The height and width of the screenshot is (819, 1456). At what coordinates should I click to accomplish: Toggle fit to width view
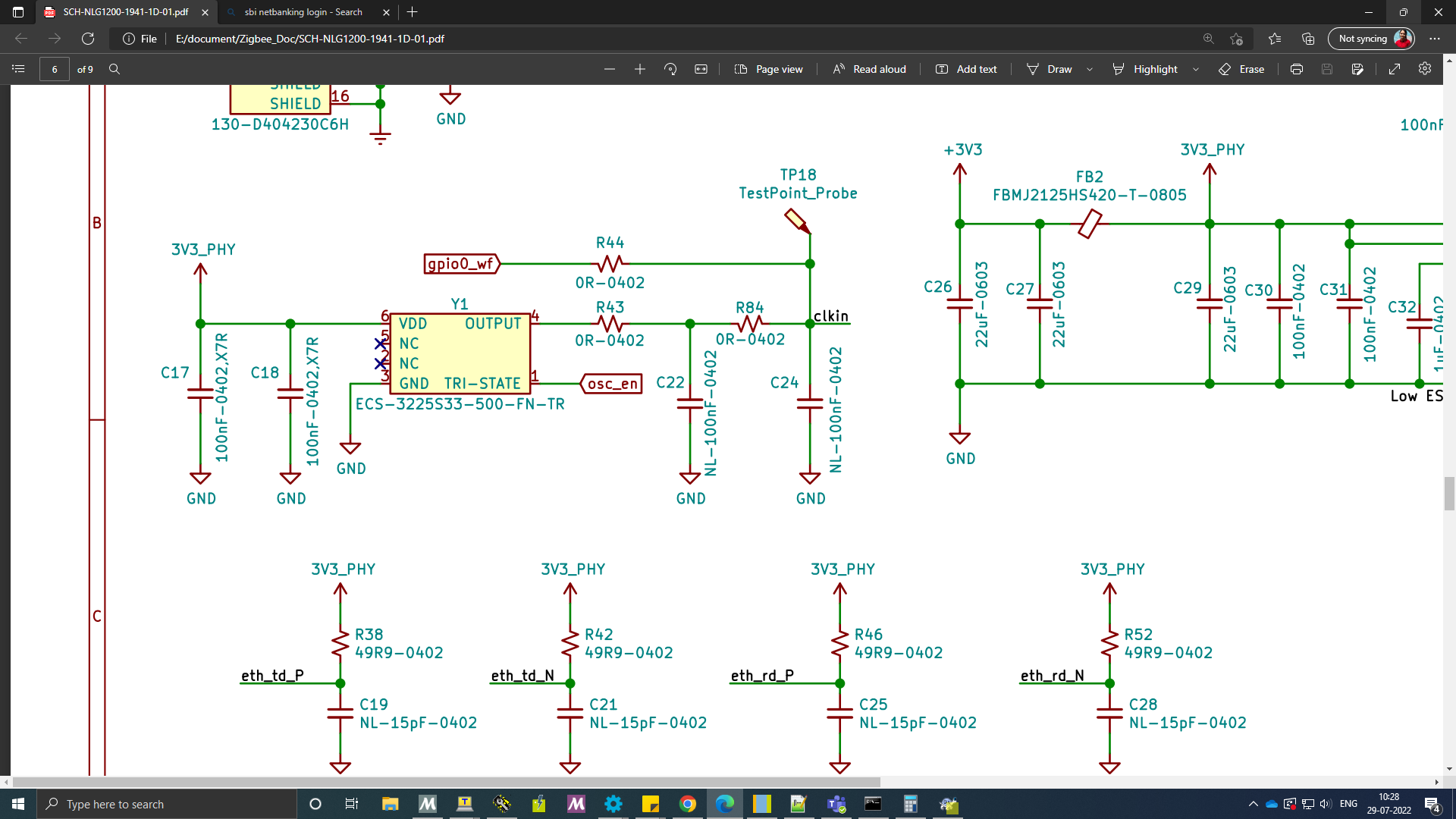point(701,69)
